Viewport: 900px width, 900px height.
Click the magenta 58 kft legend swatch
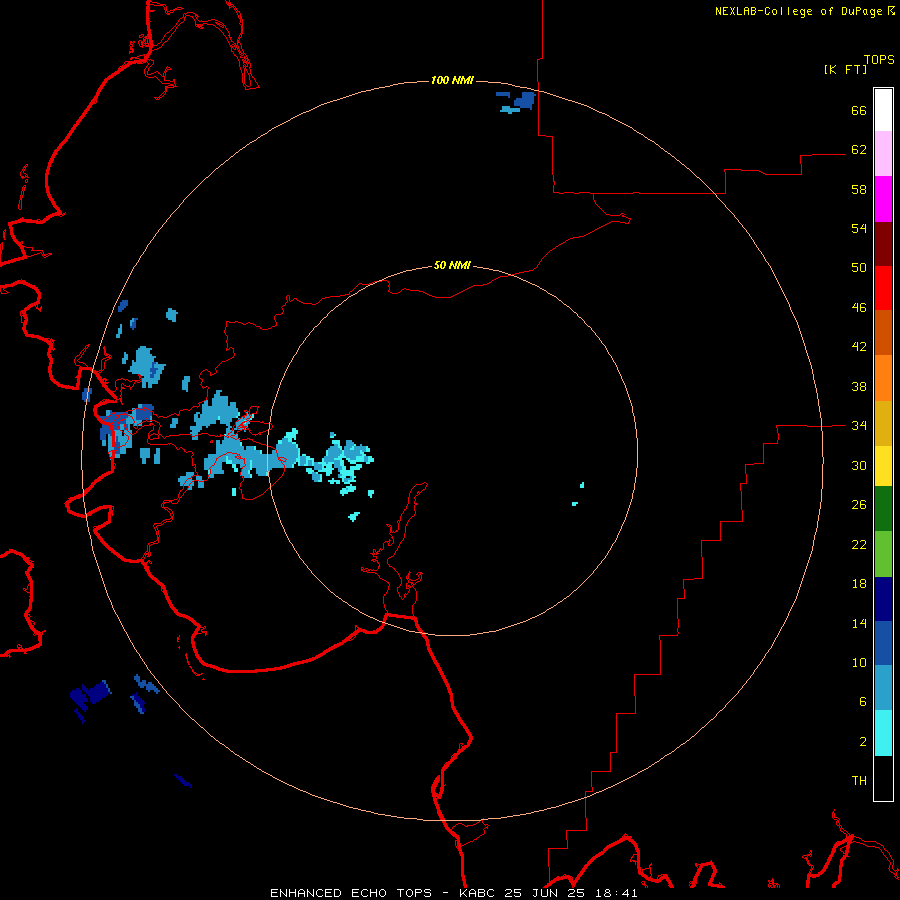883,199
